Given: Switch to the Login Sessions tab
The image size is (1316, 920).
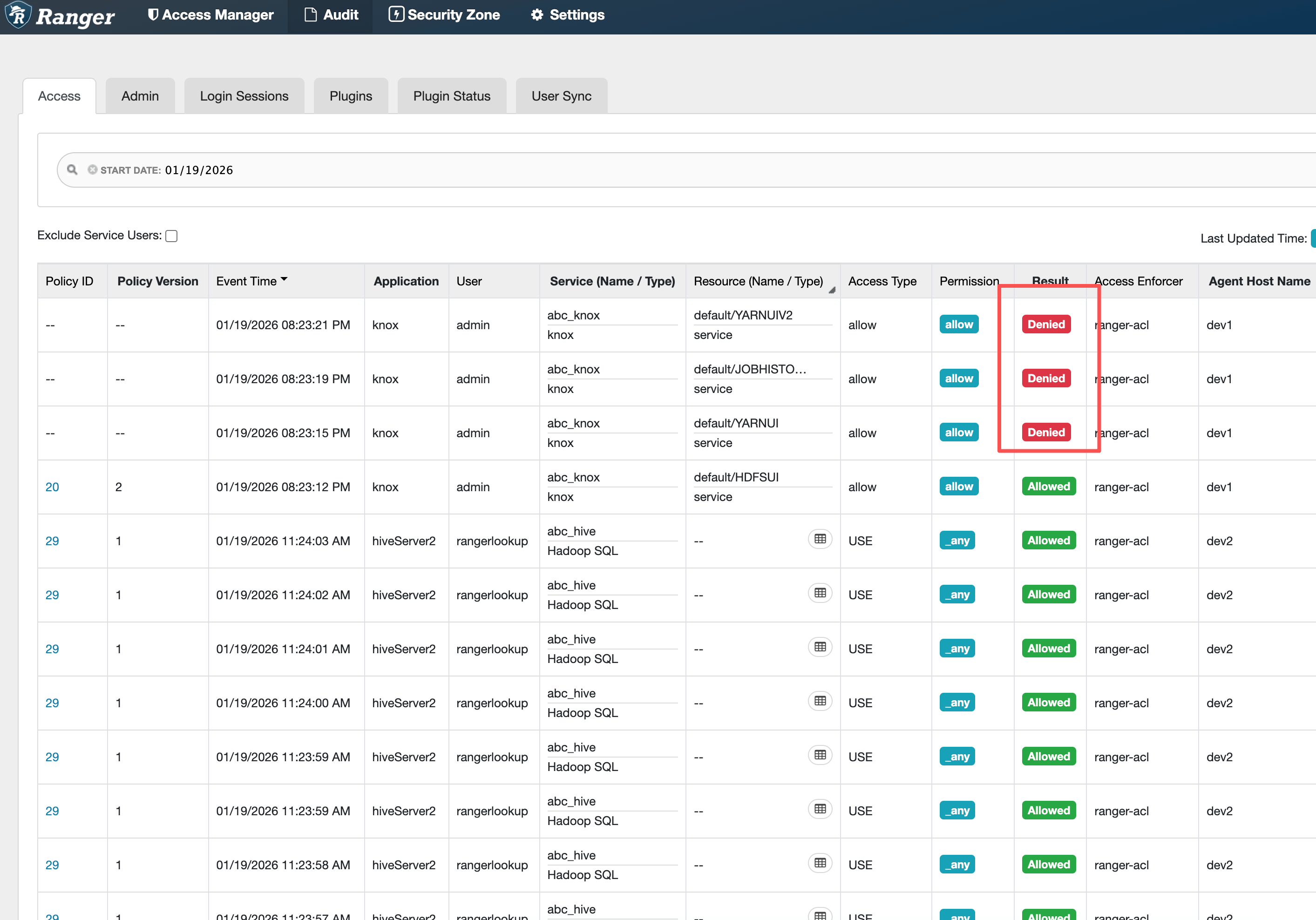Looking at the screenshot, I should coord(244,96).
